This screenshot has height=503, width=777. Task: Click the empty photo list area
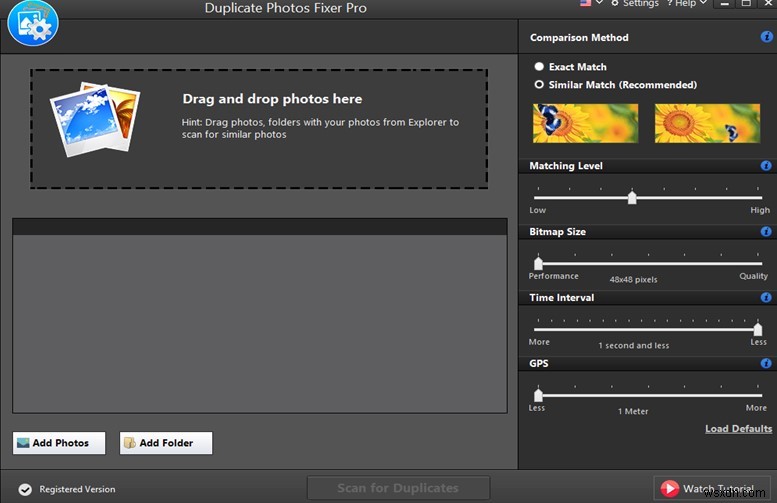(260, 324)
